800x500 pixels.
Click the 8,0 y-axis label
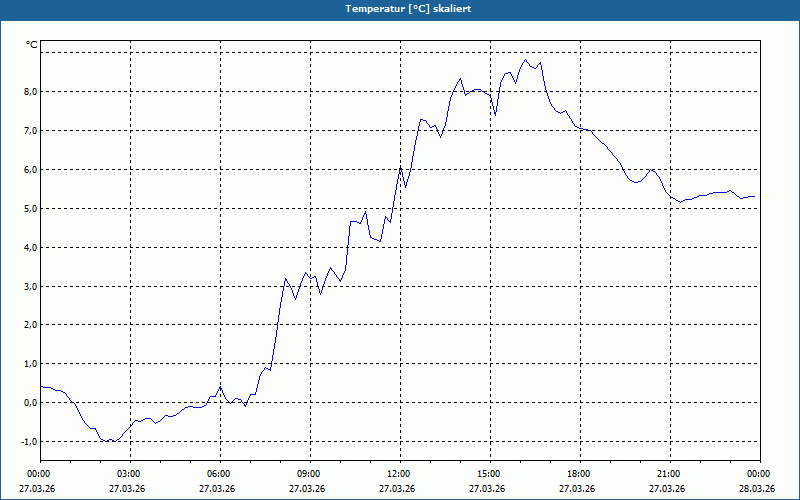click(30, 92)
